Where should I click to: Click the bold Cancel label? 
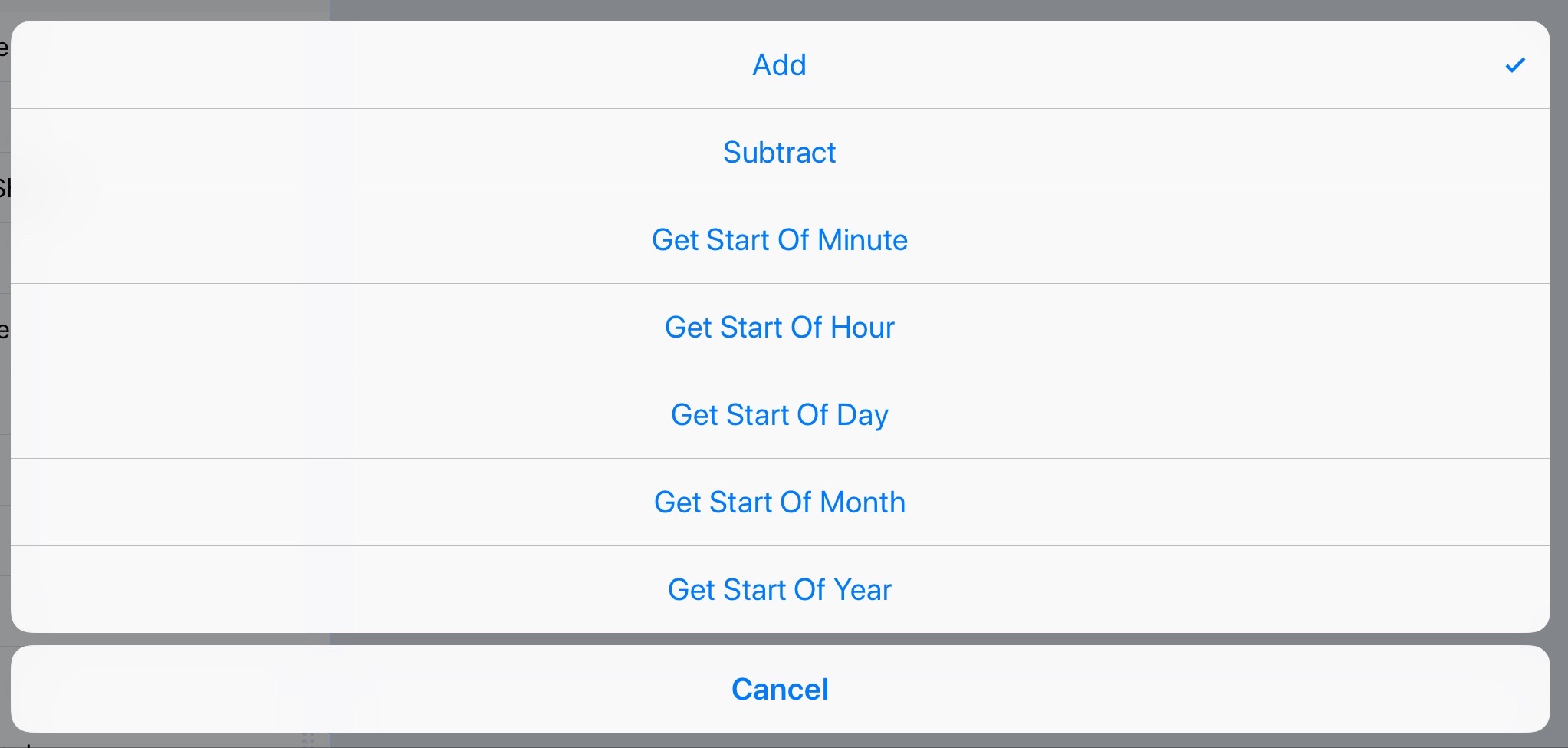coord(781,689)
